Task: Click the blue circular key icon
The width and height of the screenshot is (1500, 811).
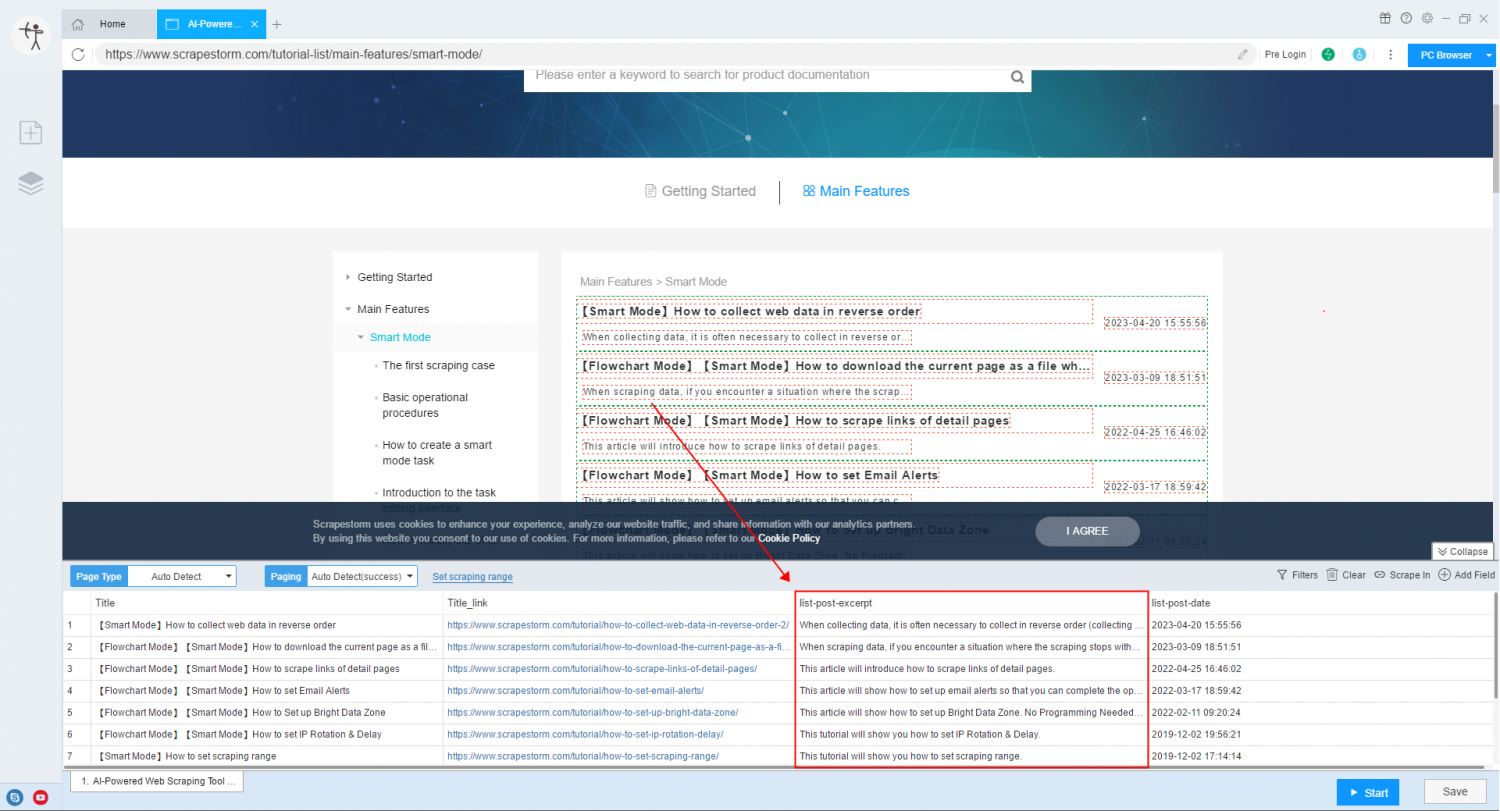Action: tap(1359, 54)
